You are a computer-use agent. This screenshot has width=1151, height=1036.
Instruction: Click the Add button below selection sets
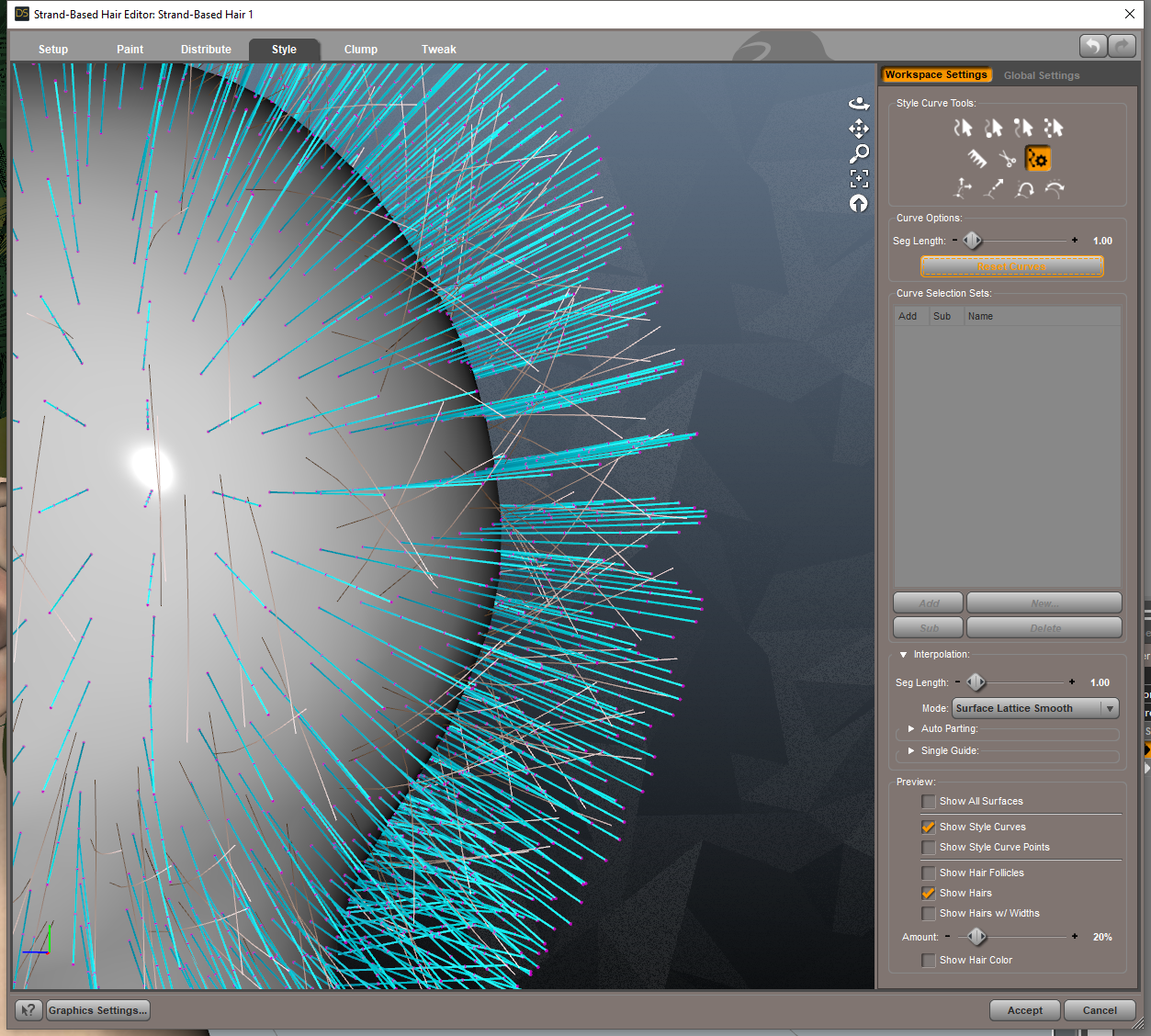point(929,603)
